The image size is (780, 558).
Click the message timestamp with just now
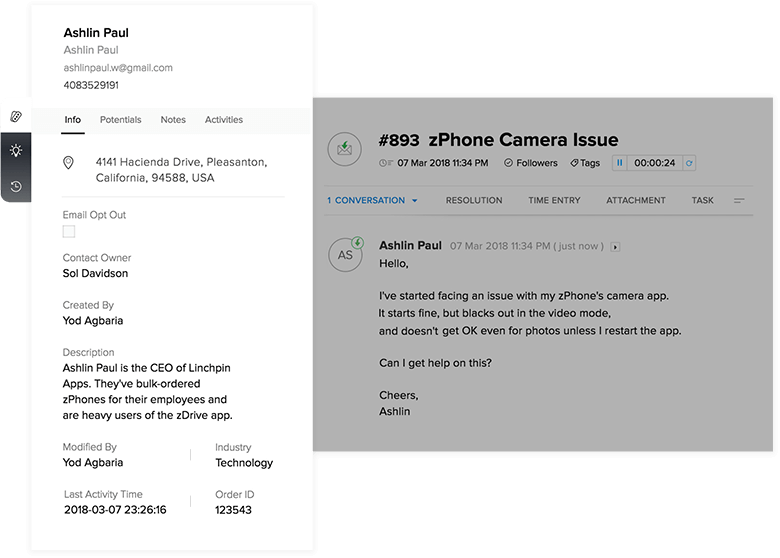pyautogui.click(x=527, y=246)
